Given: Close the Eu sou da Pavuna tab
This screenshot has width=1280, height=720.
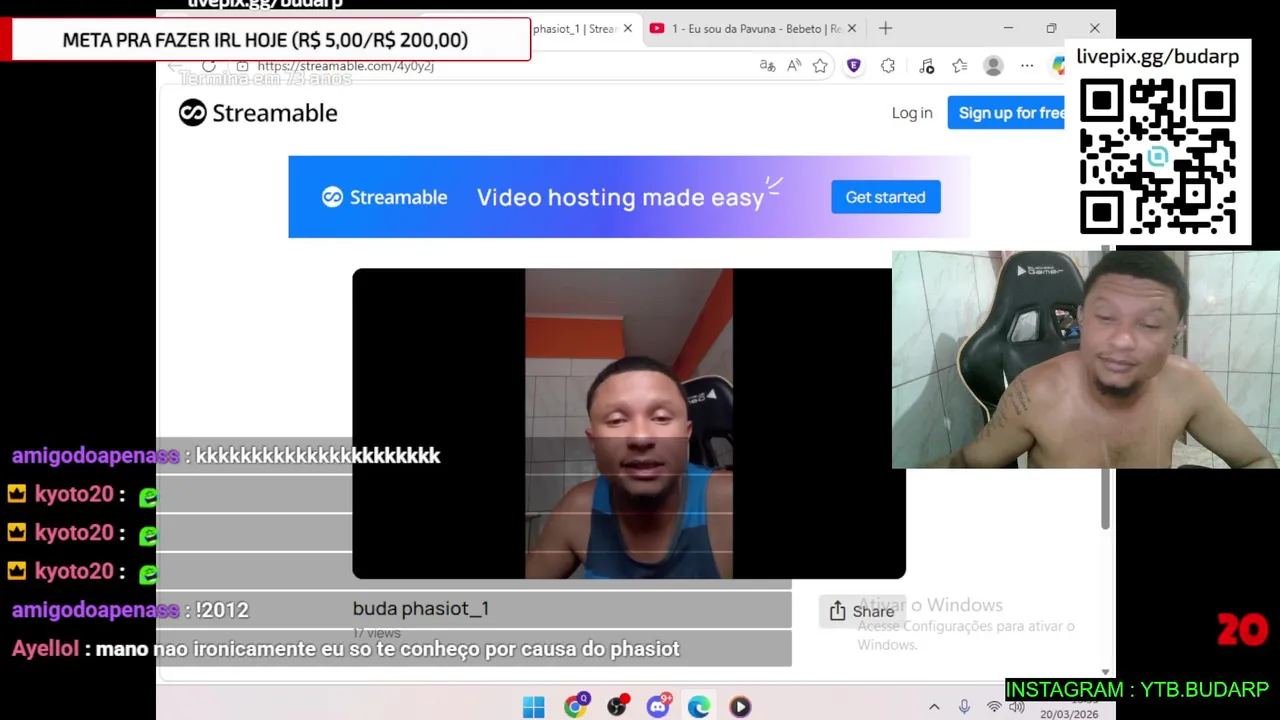Looking at the screenshot, I should [x=852, y=28].
